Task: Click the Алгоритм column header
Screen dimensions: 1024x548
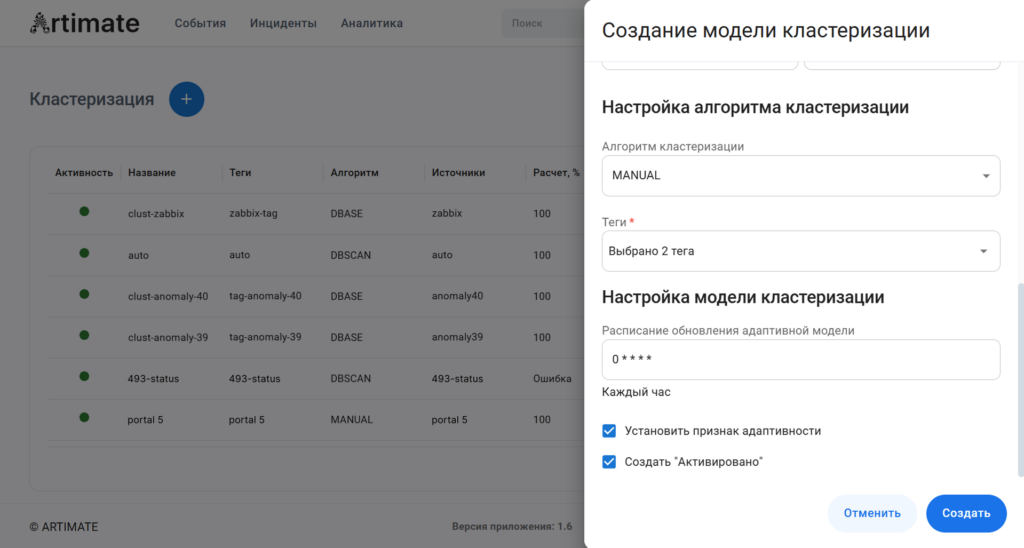Action: pyautogui.click(x=354, y=173)
